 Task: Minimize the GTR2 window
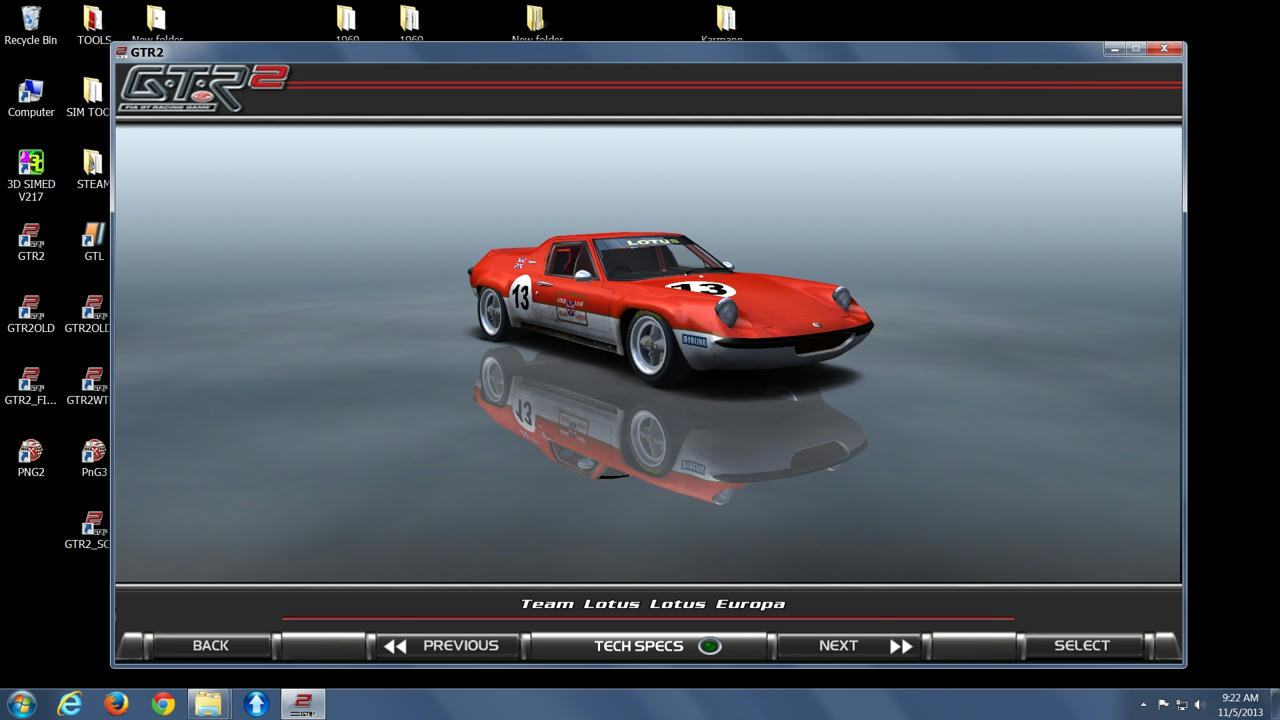point(1115,48)
